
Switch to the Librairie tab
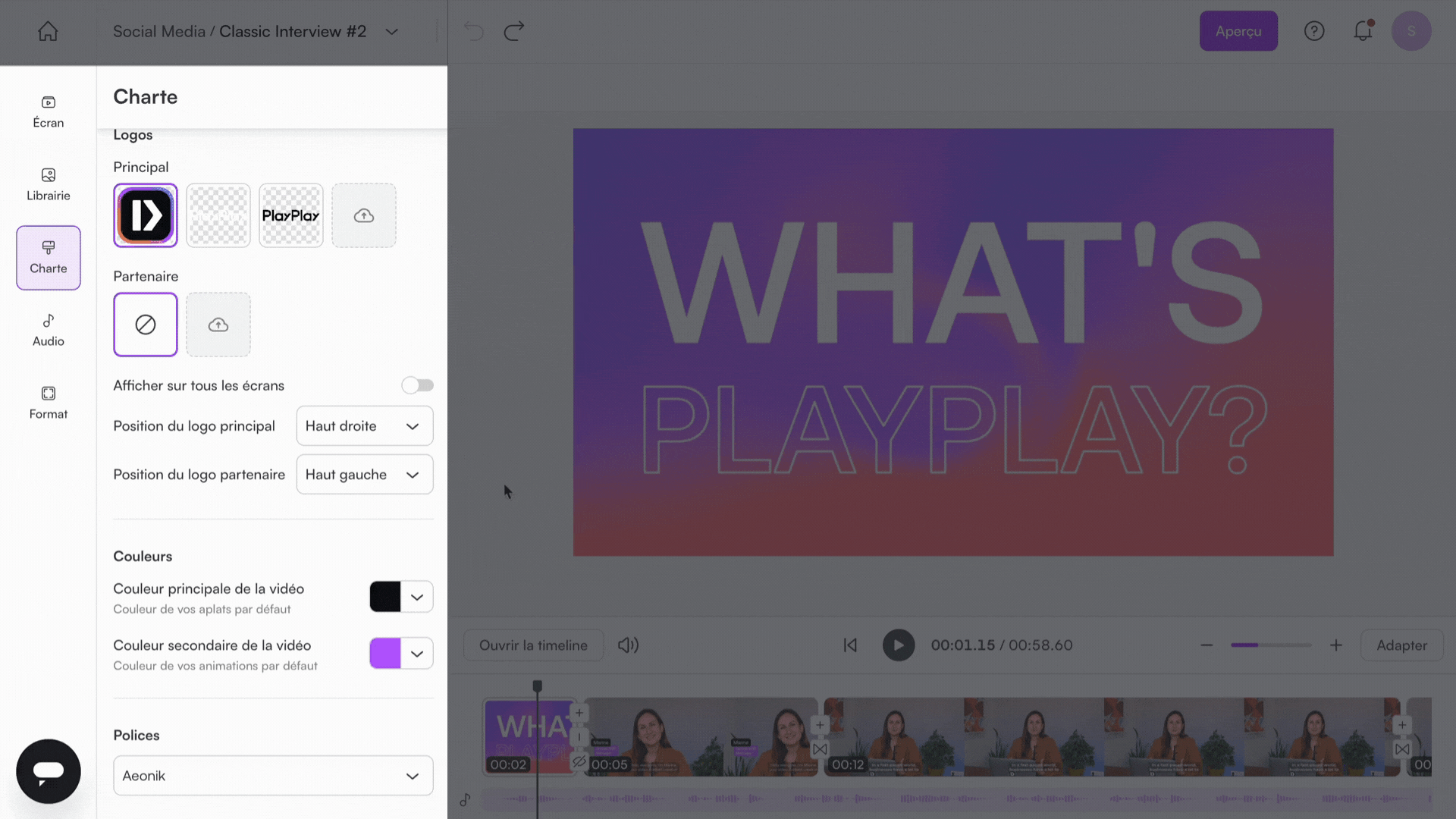pos(49,184)
